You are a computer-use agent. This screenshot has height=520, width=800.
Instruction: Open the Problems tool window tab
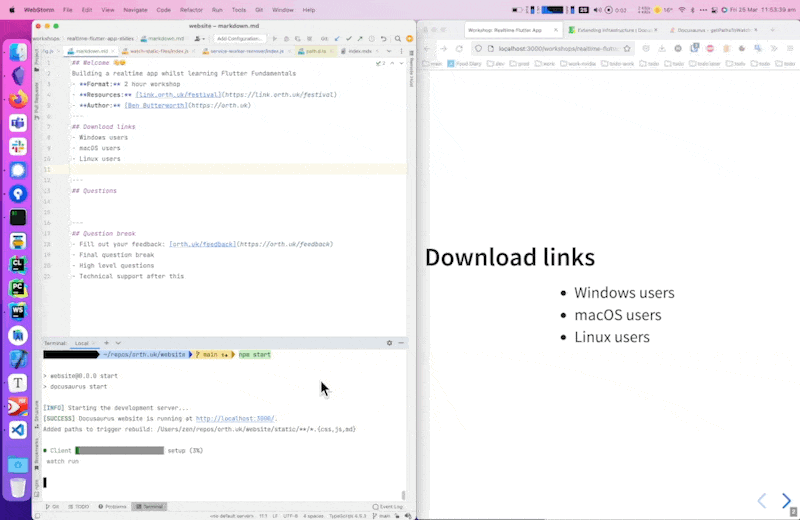tap(112, 507)
